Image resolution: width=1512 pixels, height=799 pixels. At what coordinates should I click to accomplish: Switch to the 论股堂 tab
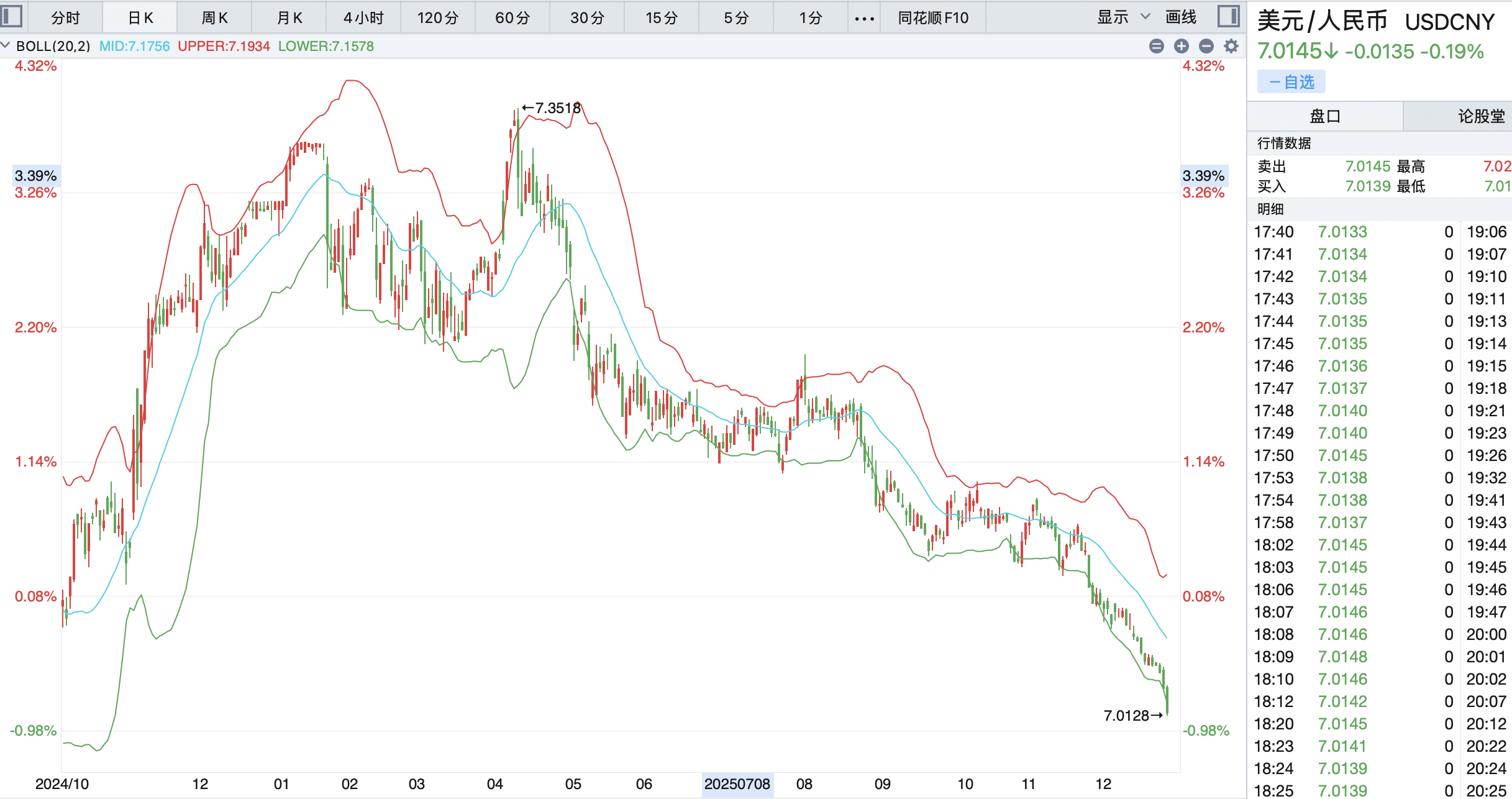(1481, 116)
